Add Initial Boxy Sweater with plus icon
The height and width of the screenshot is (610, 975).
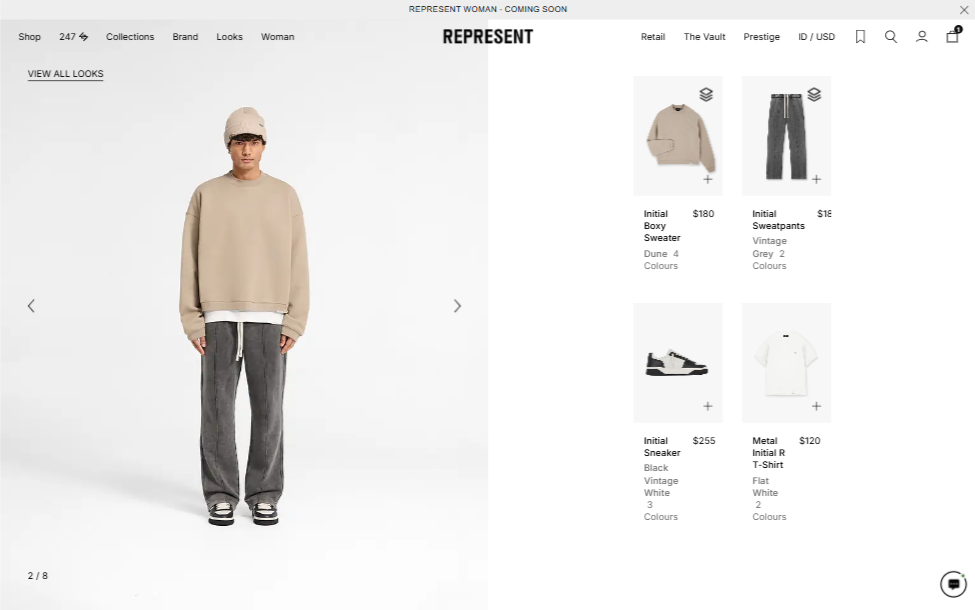click(x=708, y=179)
